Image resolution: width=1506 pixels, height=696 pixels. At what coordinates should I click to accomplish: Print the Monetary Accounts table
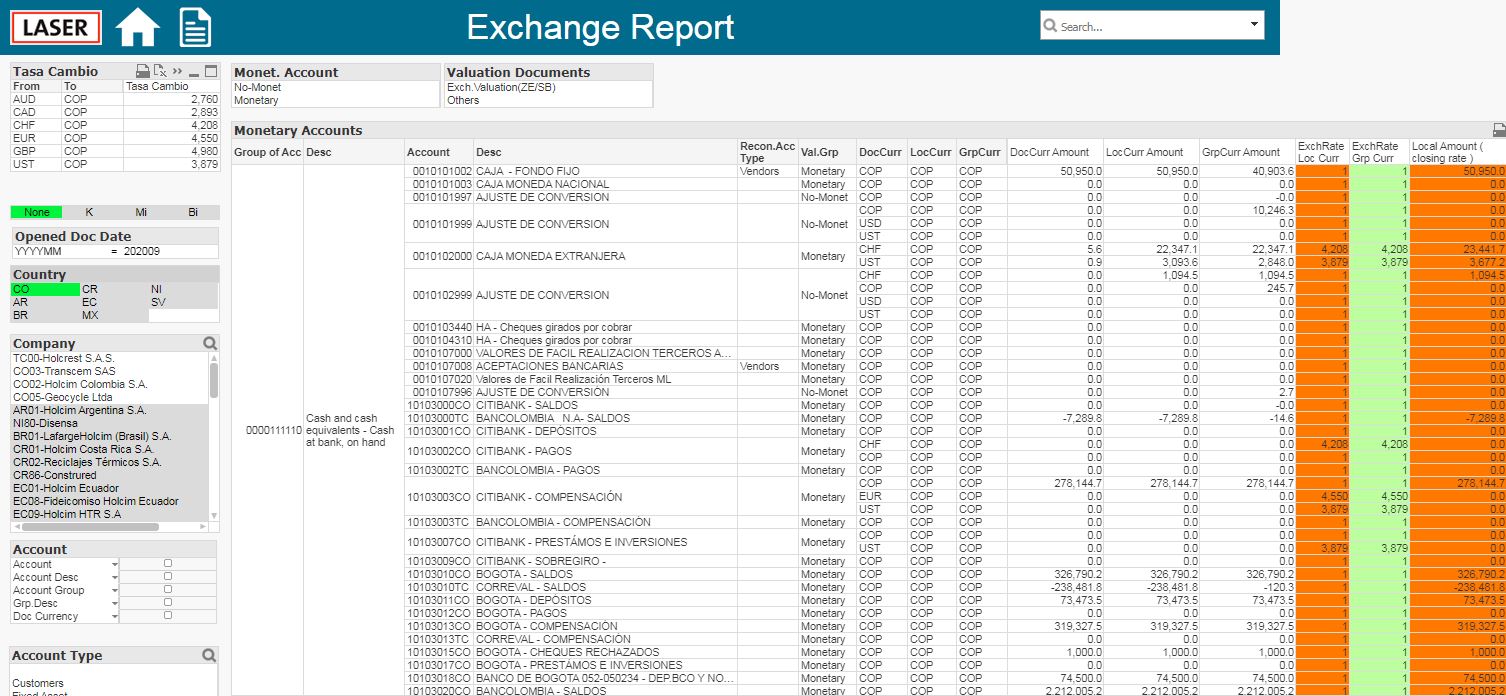coord(1498,130)
